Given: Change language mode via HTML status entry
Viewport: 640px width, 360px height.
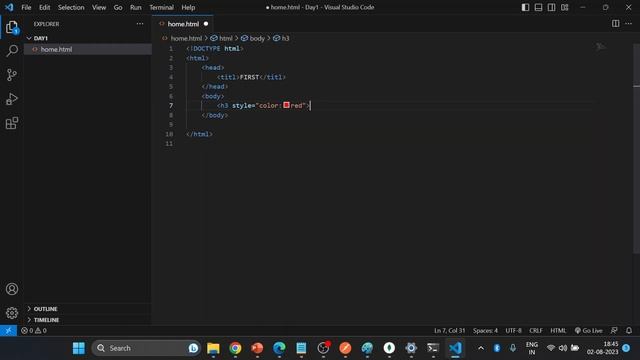Looking at the screenshot, I should point(558,331).
